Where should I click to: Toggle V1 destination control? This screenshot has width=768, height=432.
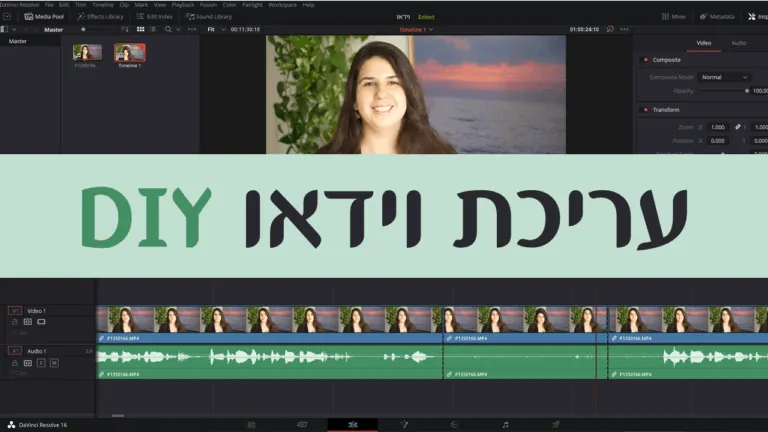[15, 311]
